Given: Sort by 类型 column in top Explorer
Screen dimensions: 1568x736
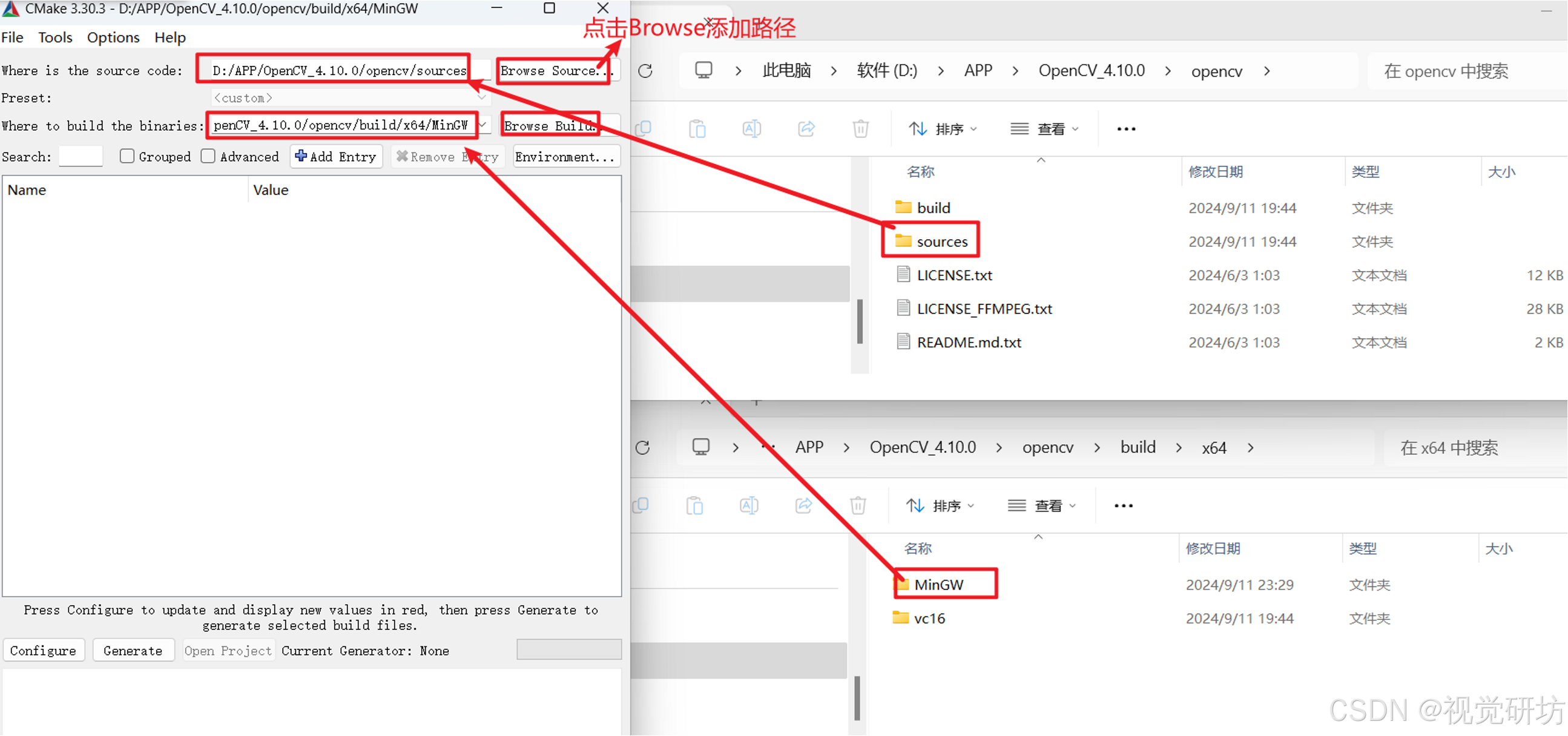Looking at the screenshot, I should point(1365,172).
